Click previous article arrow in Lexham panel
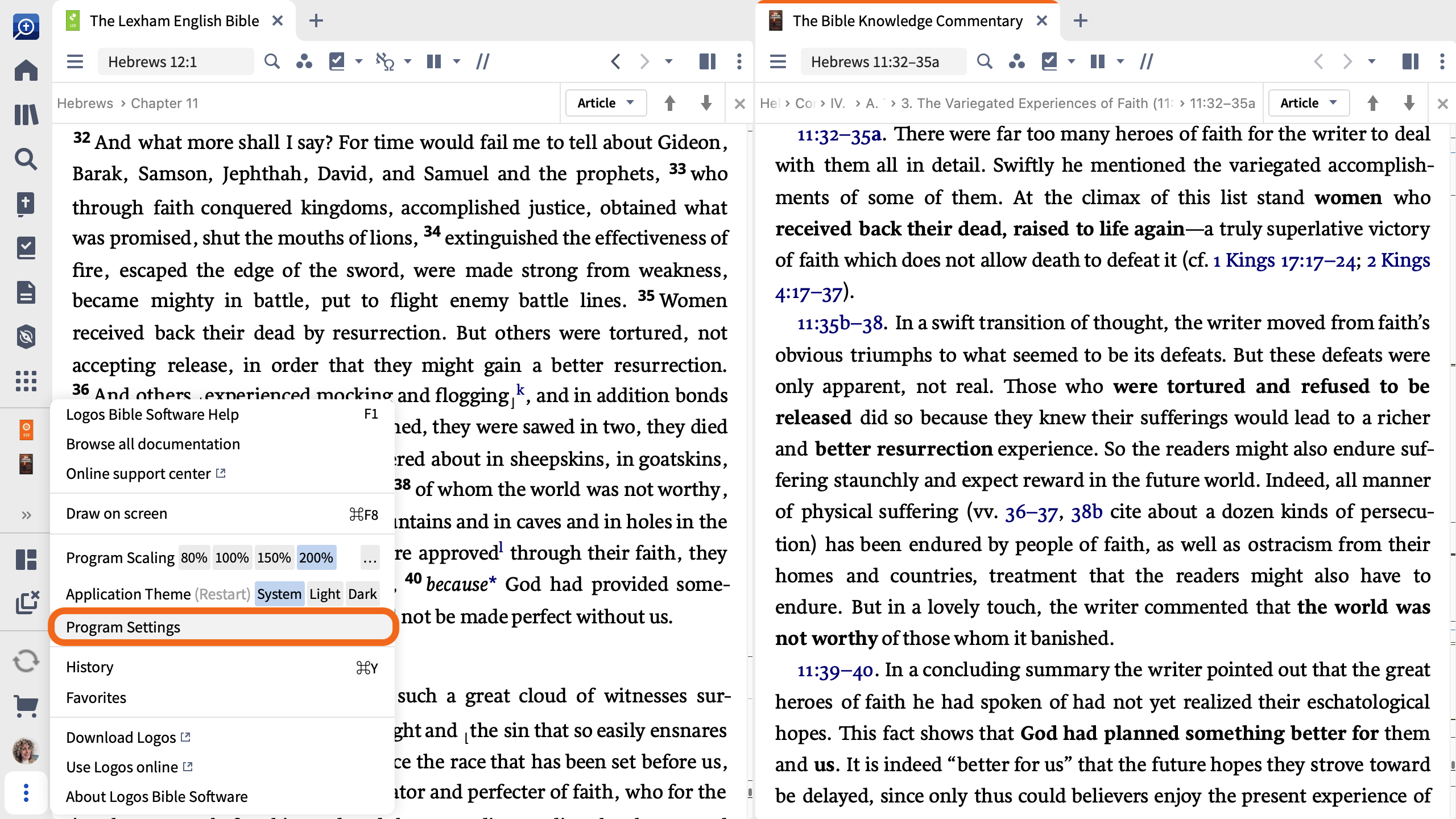 click(x=670, y=103)
